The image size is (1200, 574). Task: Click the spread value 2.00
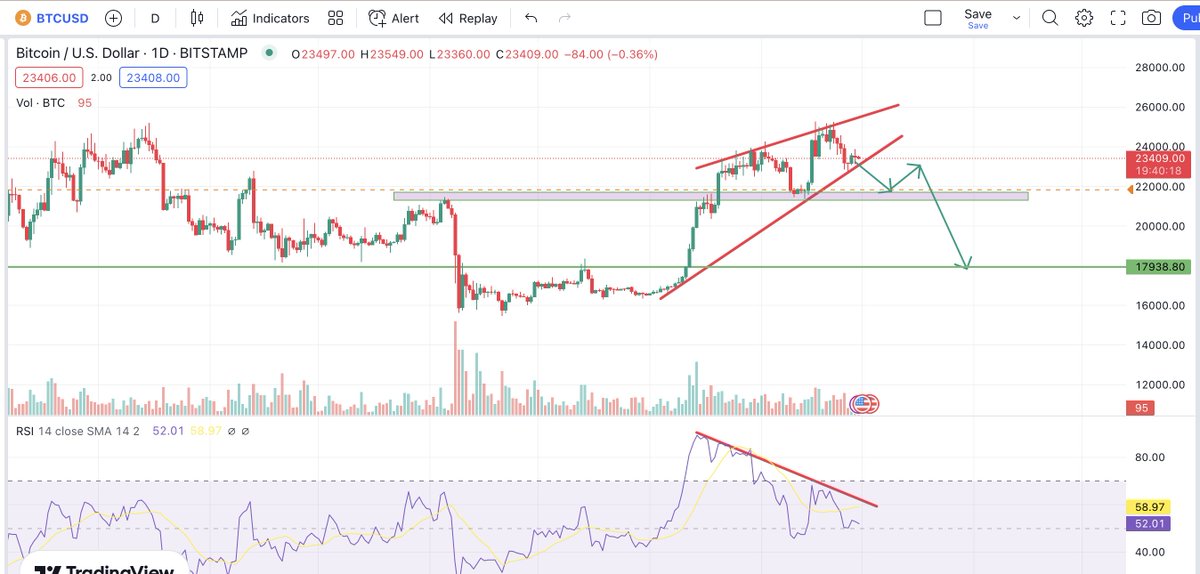(101, 78)
